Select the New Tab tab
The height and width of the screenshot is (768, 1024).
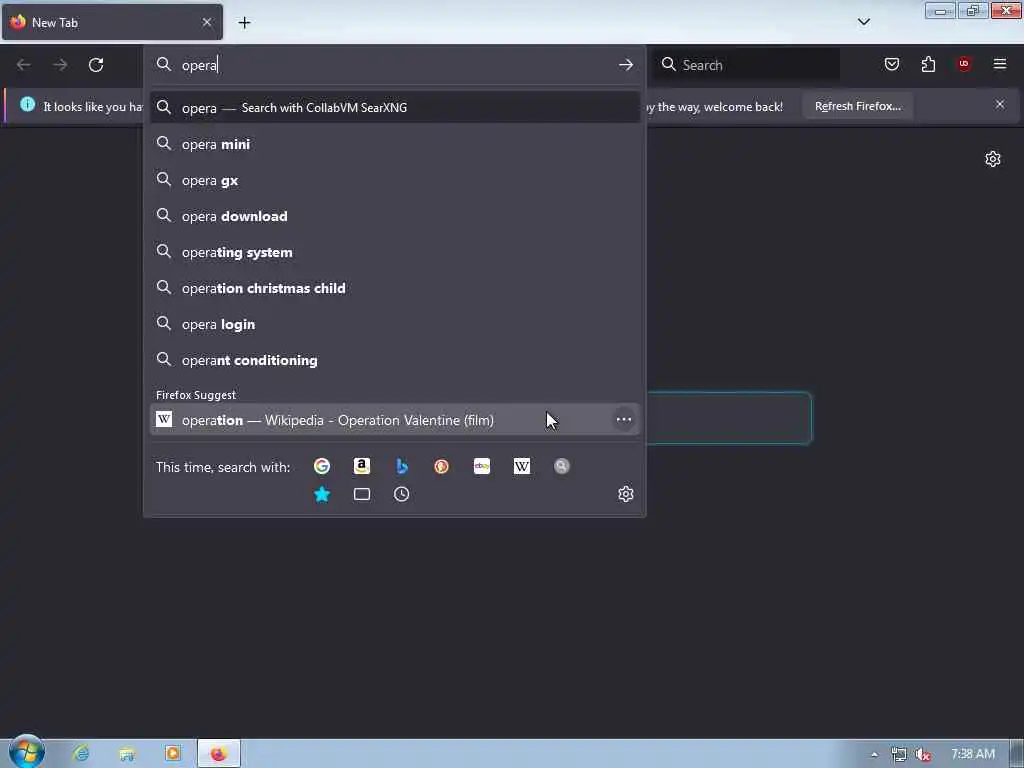(x=112, y=22)
